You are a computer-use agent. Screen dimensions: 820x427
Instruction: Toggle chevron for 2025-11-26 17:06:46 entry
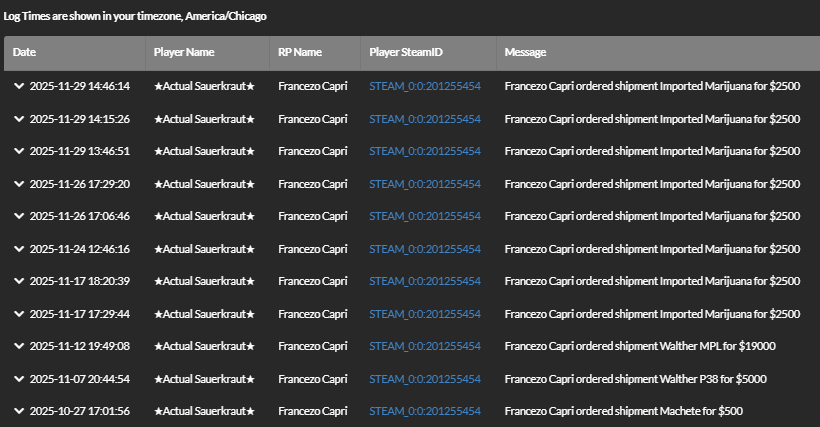[19, 216]
